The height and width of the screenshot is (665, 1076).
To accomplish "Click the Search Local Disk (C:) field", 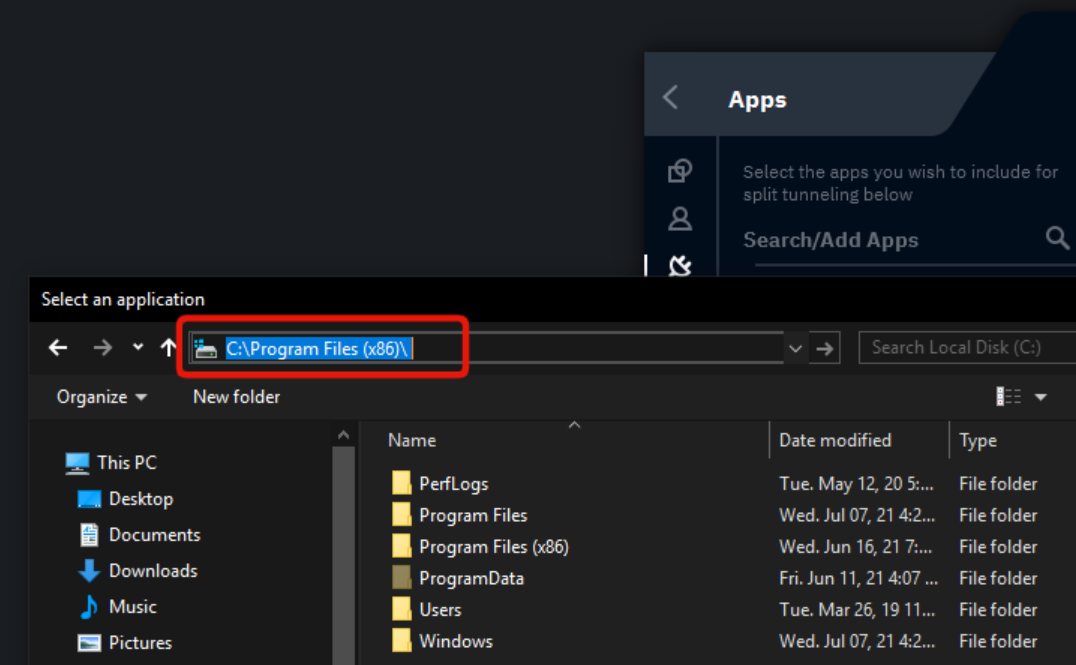I will 960,348.
